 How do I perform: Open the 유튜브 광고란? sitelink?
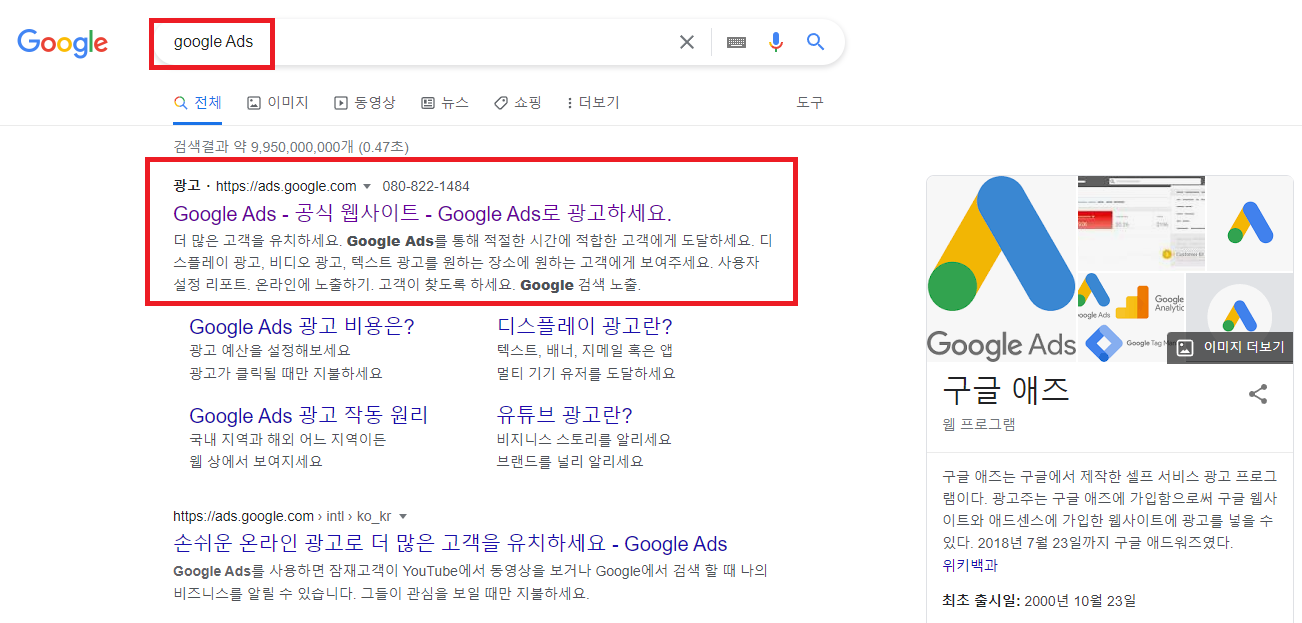coord(565,415)
